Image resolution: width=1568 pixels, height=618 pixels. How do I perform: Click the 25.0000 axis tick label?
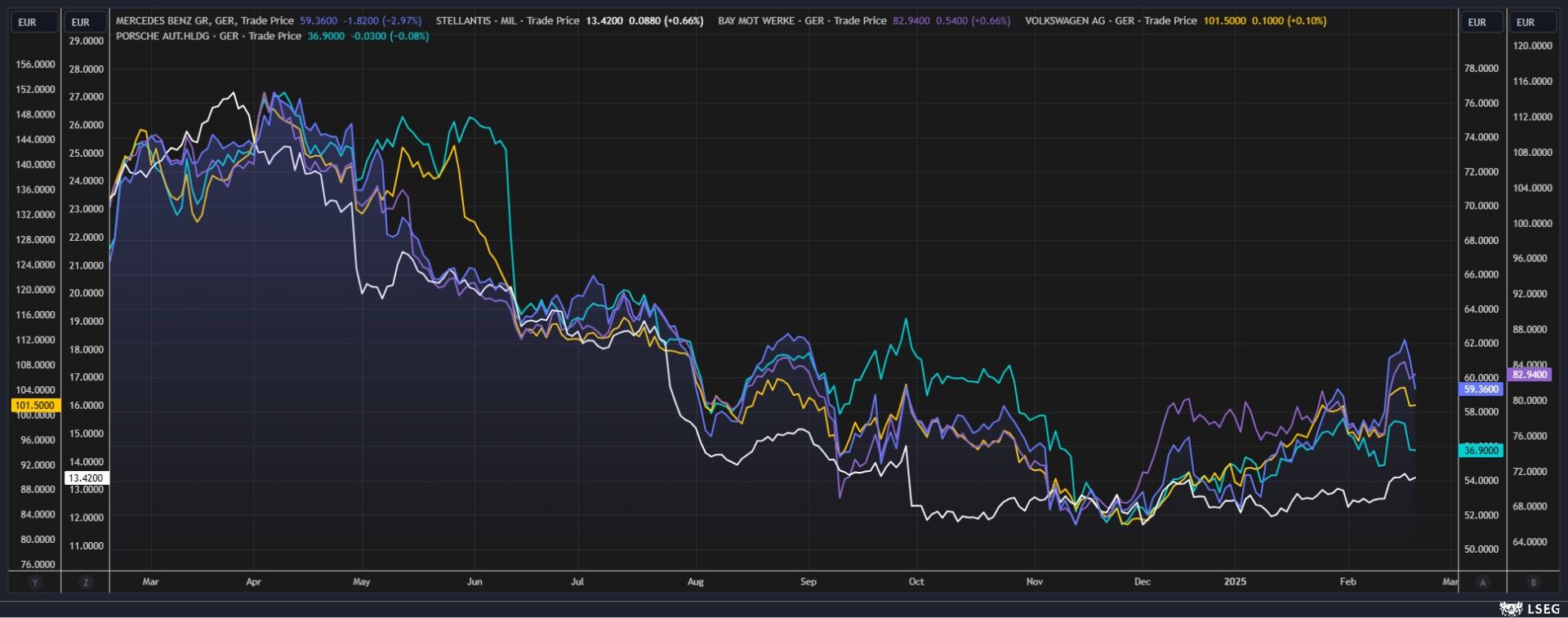(x=87, y=153)
